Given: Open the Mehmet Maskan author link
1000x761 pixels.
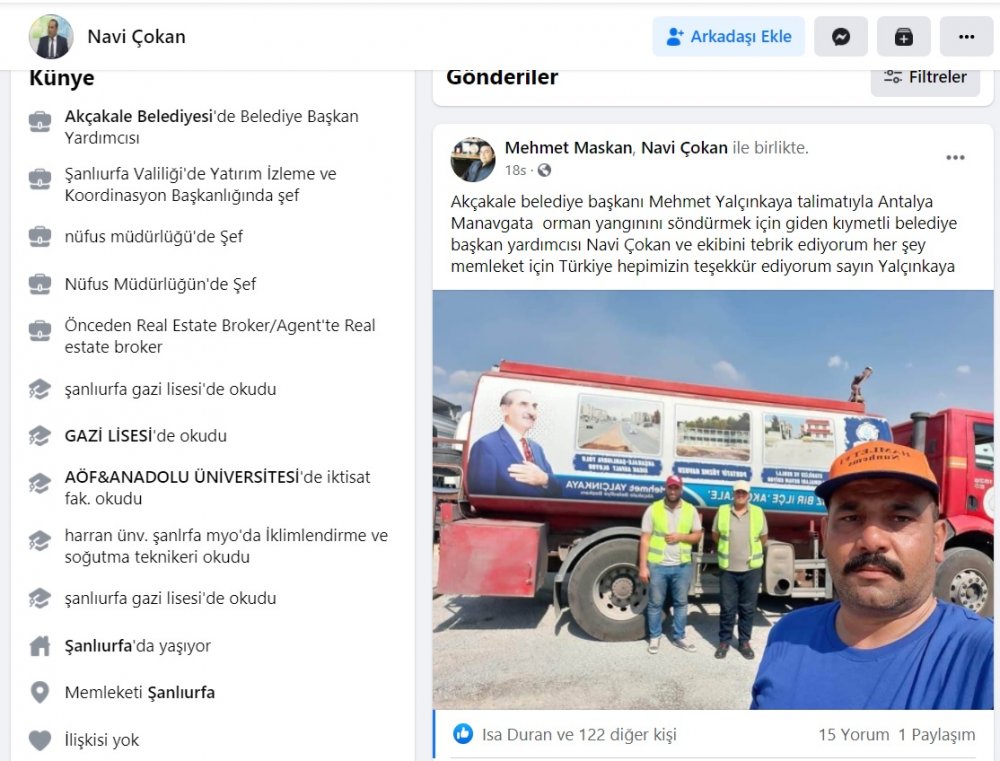Looking at the screenshot, I should coord(568,148).
